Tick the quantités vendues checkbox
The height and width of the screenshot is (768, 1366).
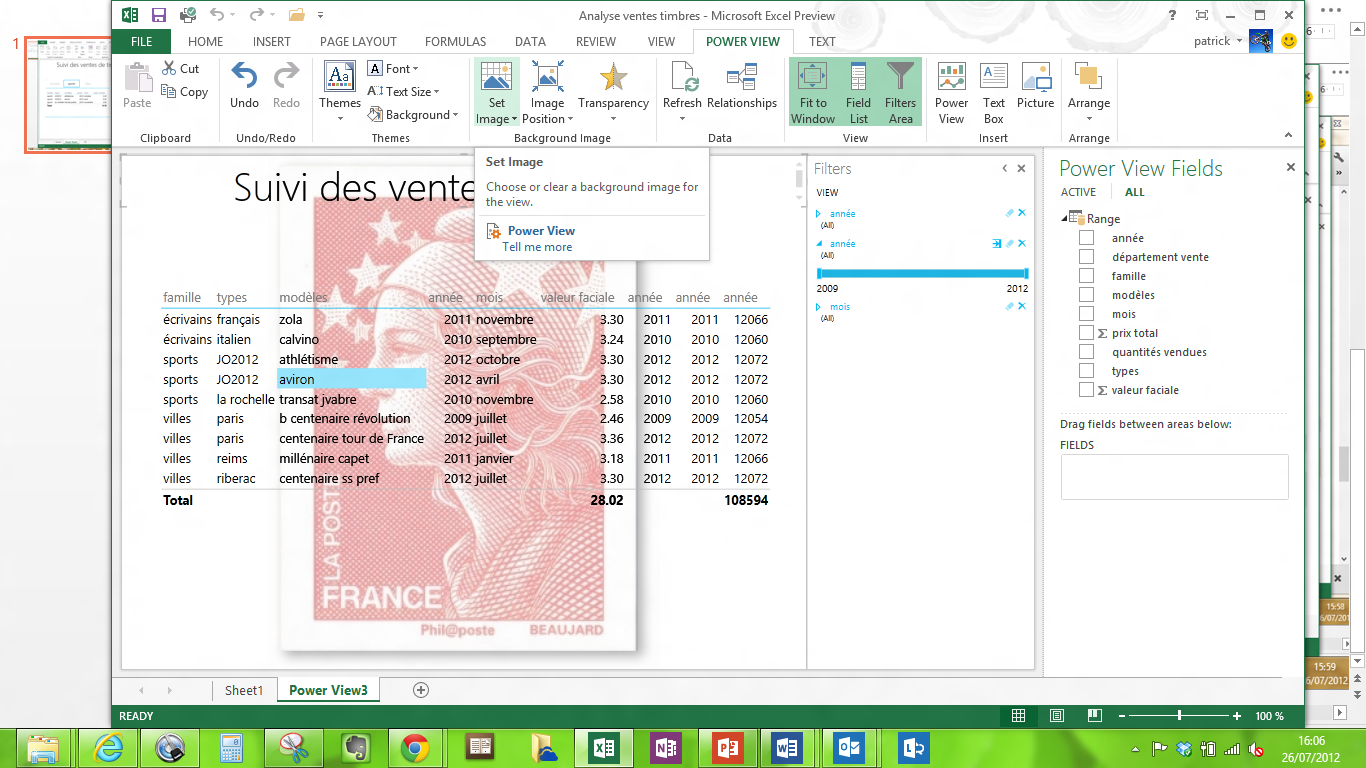tap(1086, 352)
